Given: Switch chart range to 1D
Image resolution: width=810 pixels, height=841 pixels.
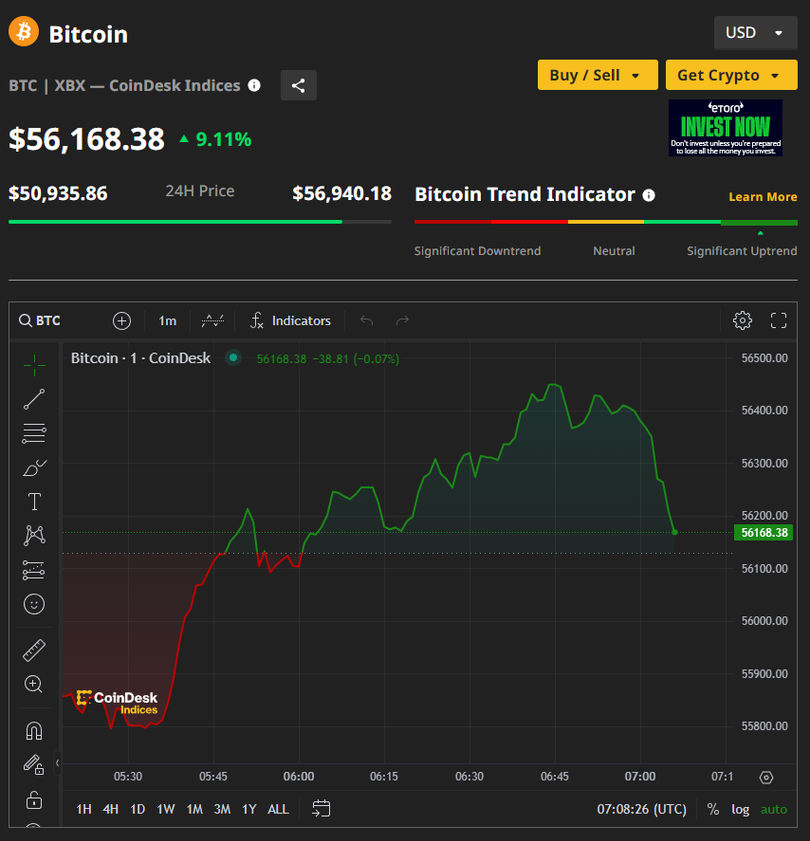Looking at the screenshot, I should (x=138, y=809).
